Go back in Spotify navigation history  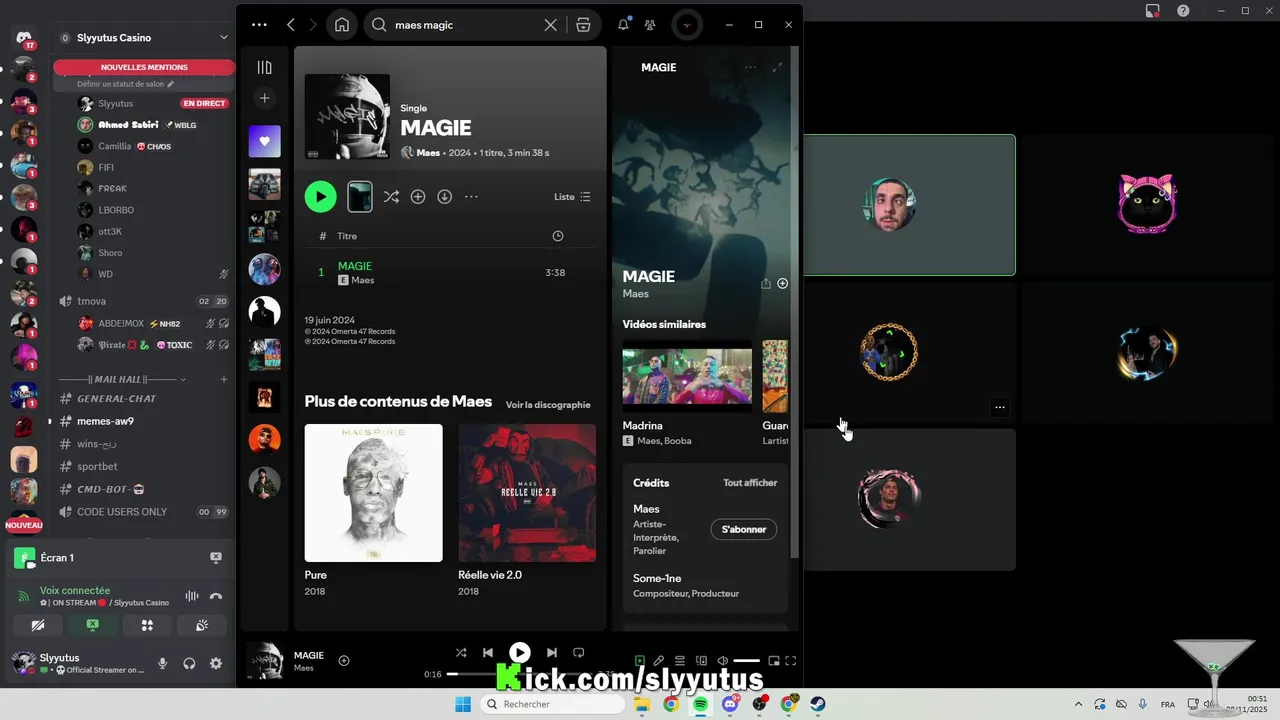[291, 25]
